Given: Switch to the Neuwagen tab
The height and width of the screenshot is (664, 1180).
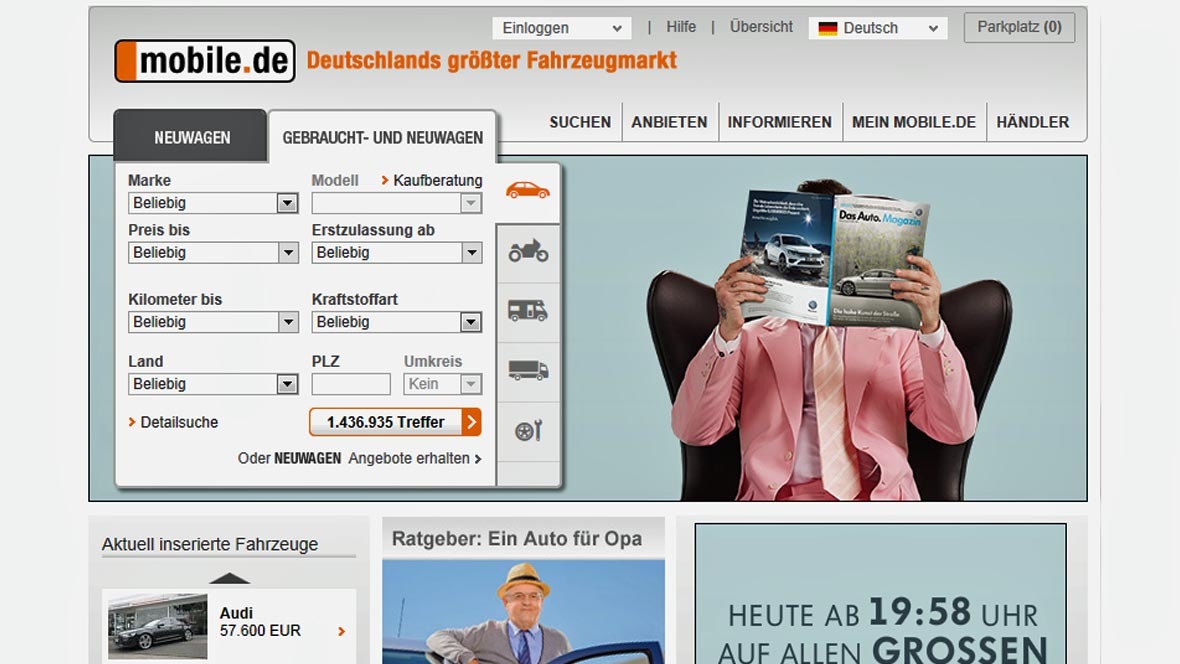Looking at the screenshot, I should click(x=191, y=137).
